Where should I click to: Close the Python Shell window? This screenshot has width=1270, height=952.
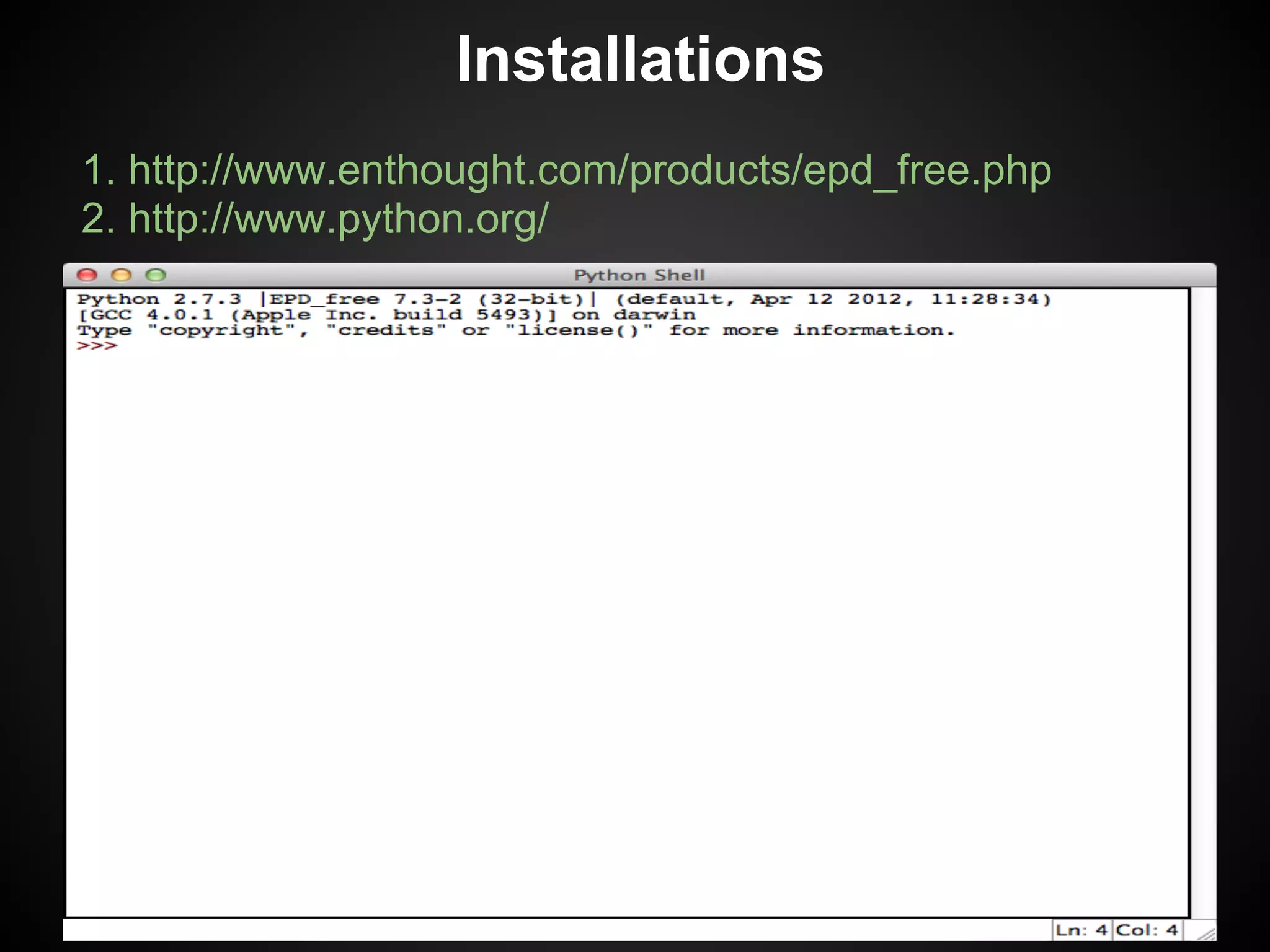[x=87, y=275]
